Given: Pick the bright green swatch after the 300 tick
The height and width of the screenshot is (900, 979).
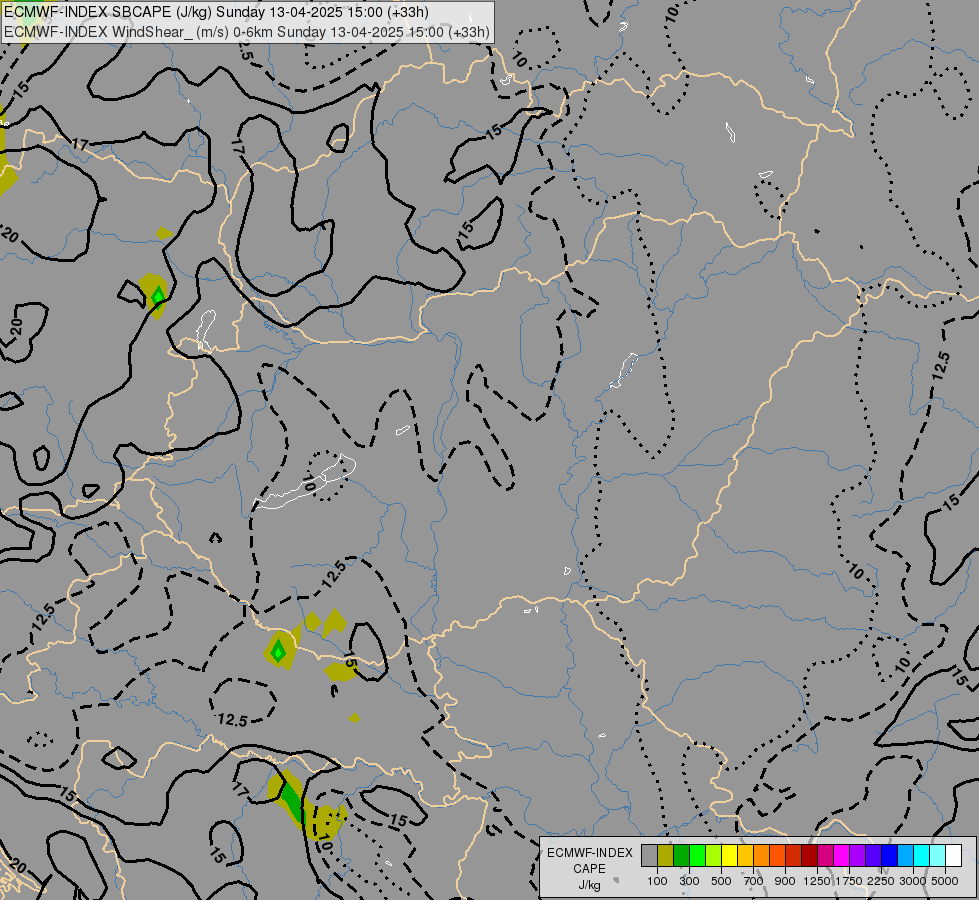Looking at the screenshot, I should (697, 855).
